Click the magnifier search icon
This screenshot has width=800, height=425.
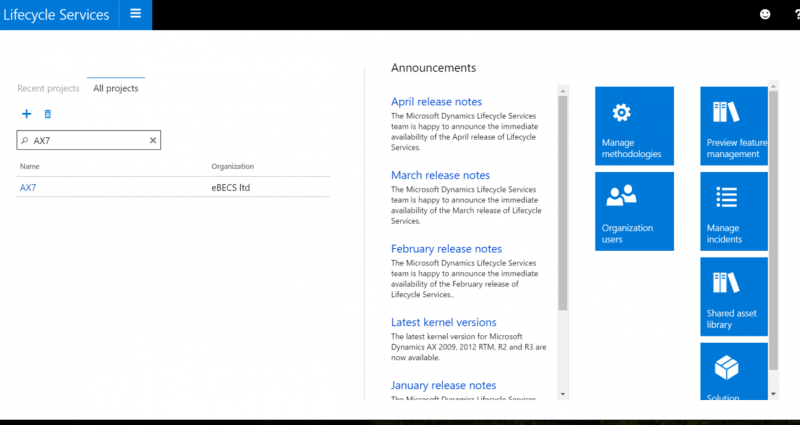pos(24,140)
